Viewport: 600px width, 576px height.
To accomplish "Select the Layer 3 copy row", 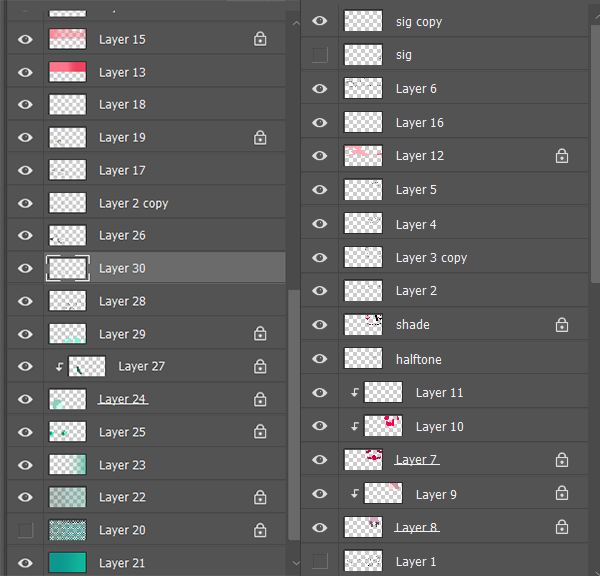I will click(x=431, y=257).
